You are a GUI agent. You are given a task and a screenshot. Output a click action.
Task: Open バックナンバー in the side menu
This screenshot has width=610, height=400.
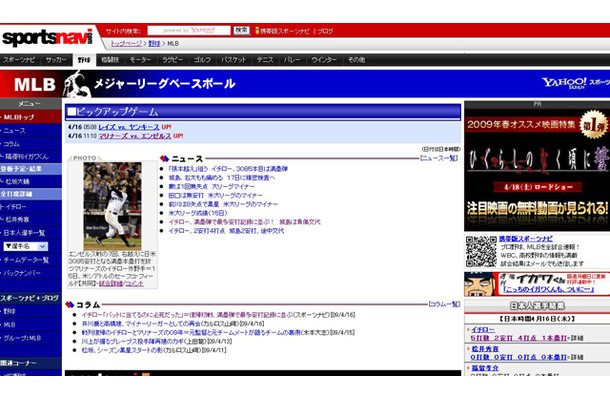(x=22, y=274)
